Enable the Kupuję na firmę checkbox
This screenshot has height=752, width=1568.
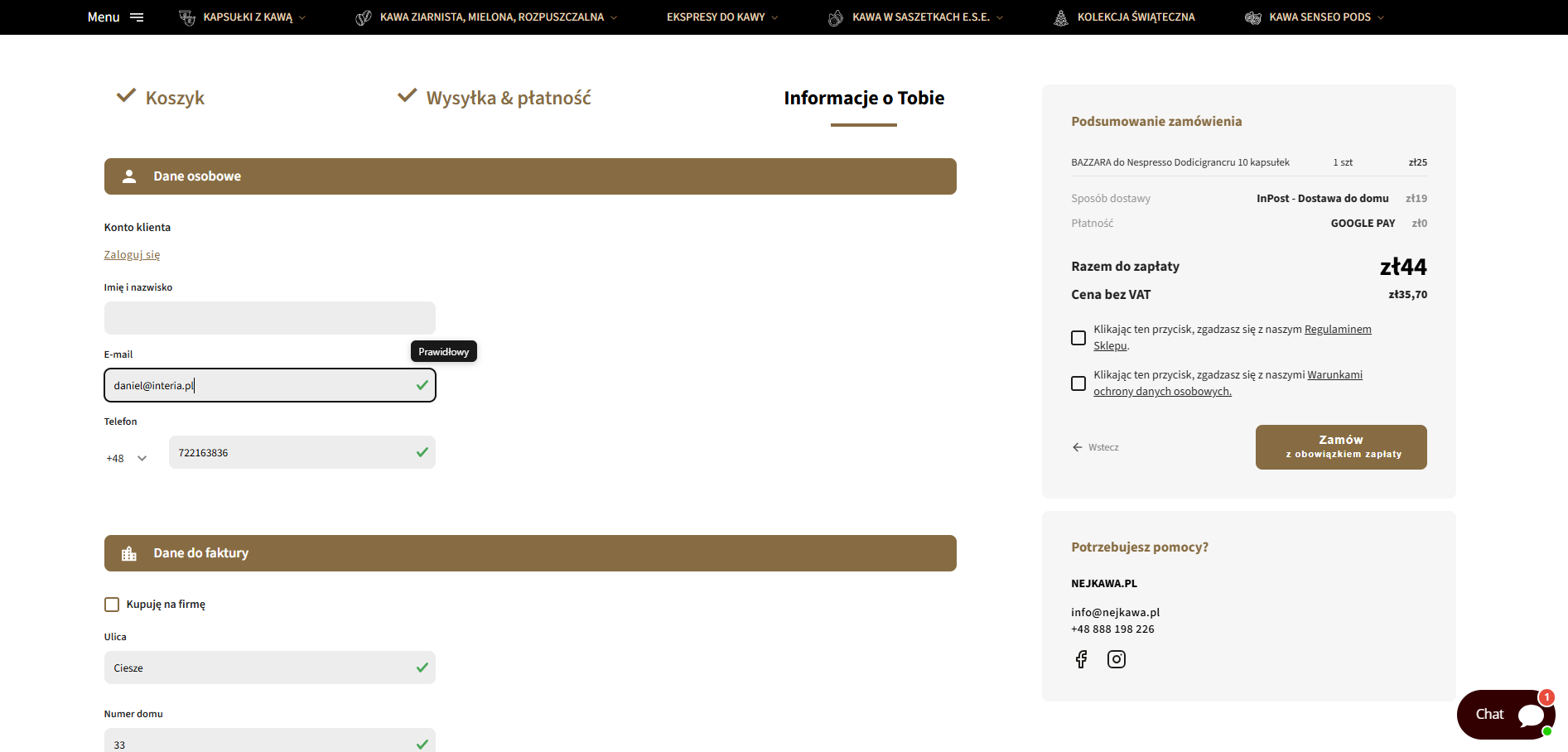click(x=112, y=605)
